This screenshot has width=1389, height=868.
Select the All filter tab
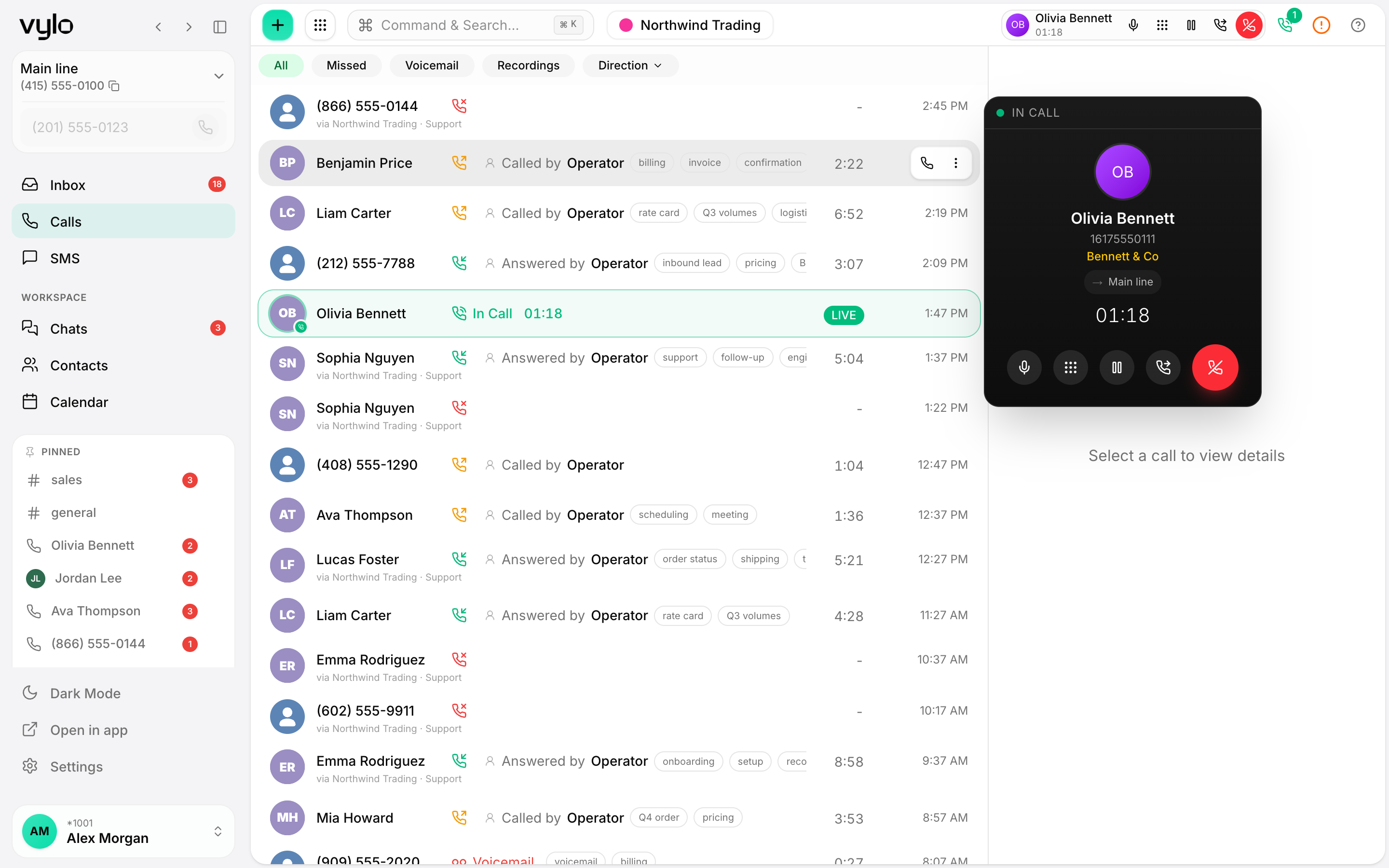281,66
